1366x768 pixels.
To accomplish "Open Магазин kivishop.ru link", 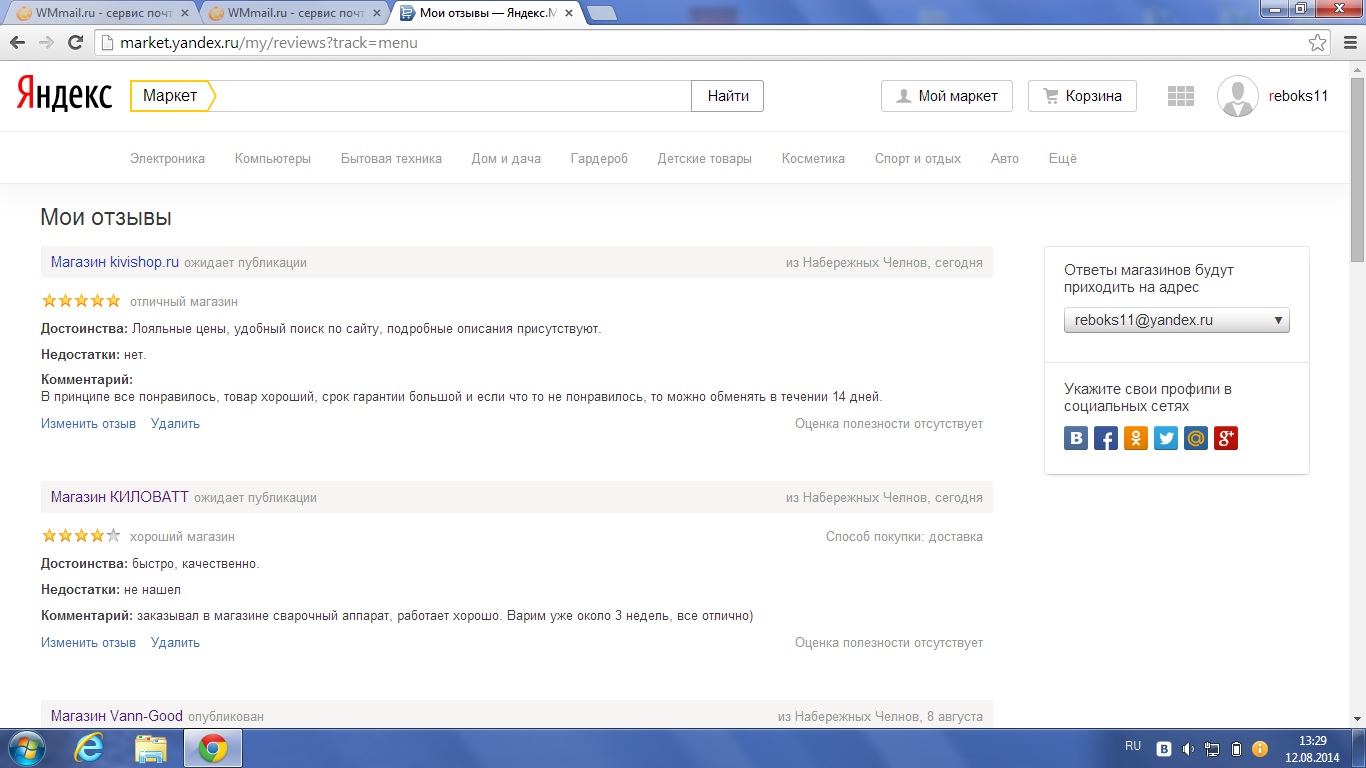I will coord(115,262).
